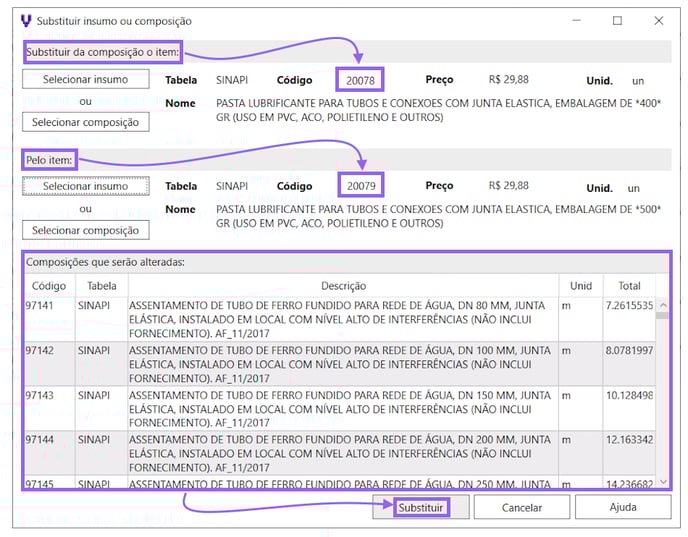Click the Código column header in table
688x537 pixels.
click(x=49, y=286)
